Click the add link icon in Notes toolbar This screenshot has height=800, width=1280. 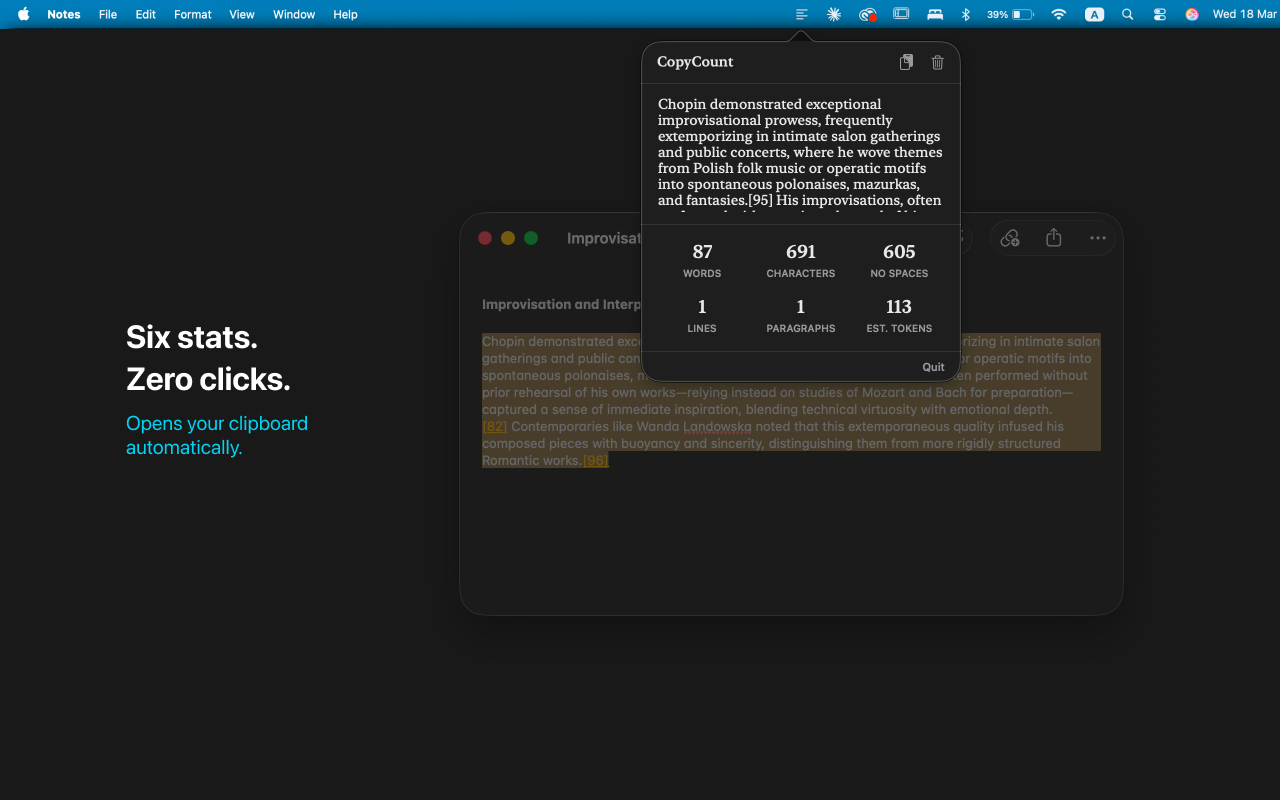[1010, 238]
